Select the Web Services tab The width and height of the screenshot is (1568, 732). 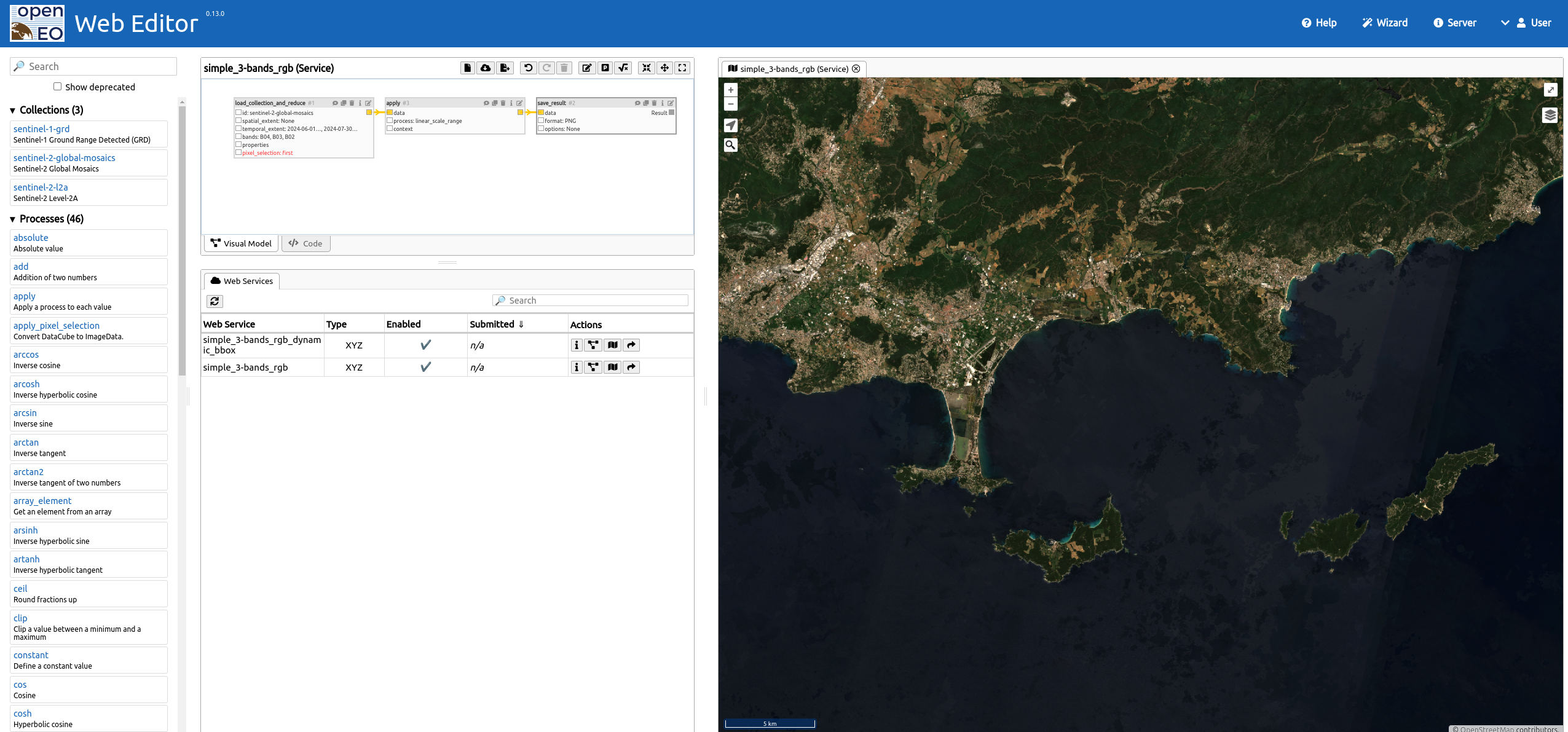(242, 281)
